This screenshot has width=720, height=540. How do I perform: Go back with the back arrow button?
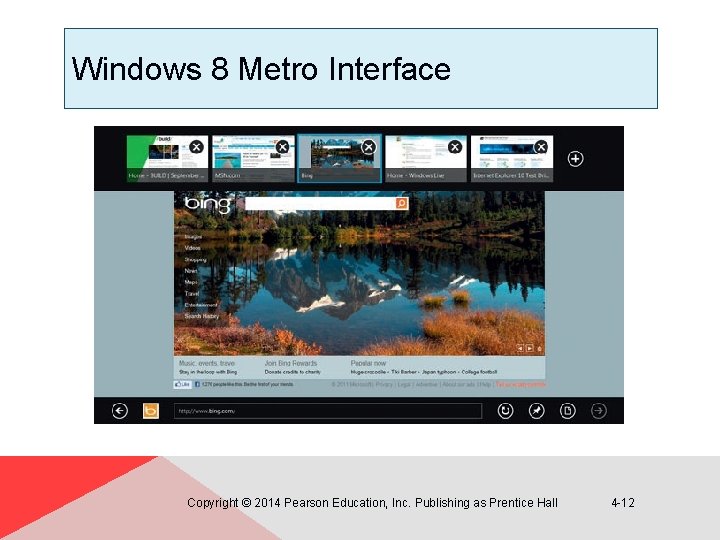point(120,411)
